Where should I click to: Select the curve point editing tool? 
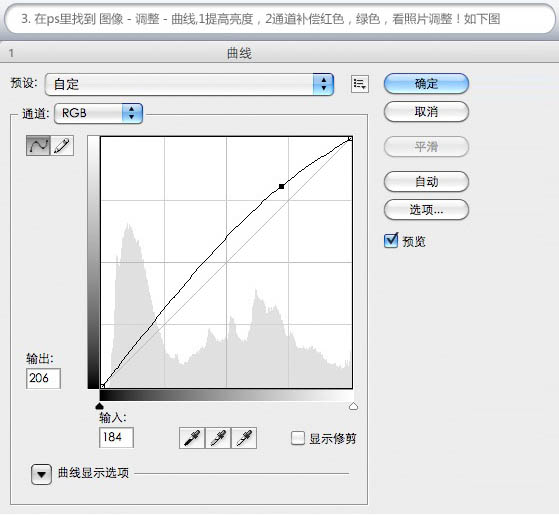[x=38, y=145]
